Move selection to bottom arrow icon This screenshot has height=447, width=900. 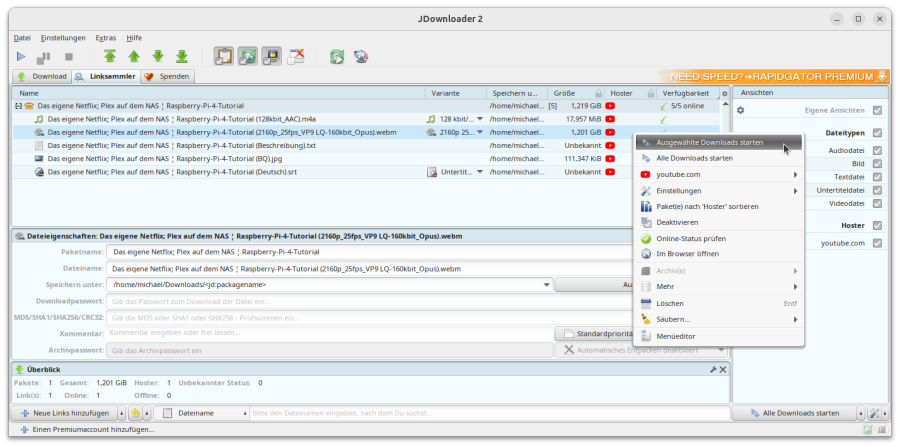(182, 56)
